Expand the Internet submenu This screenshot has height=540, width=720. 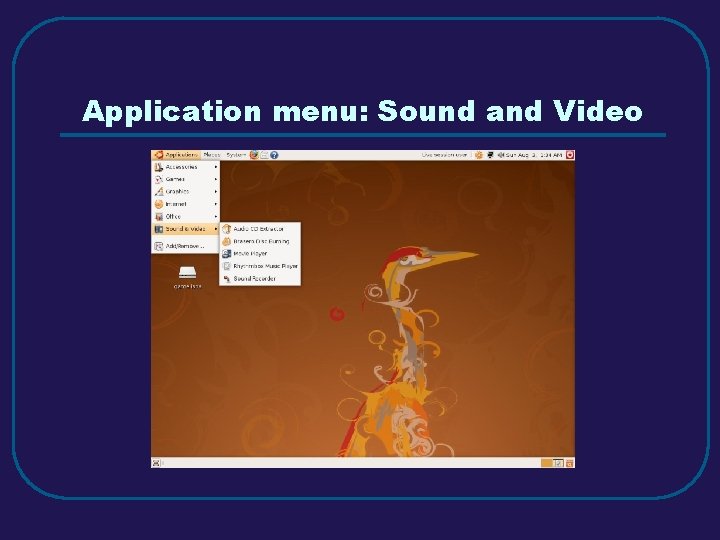pyautogui.click(x=186, y=204)
